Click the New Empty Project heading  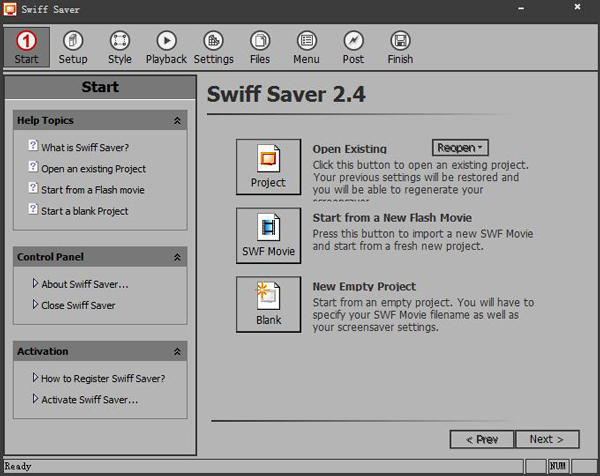364,286
